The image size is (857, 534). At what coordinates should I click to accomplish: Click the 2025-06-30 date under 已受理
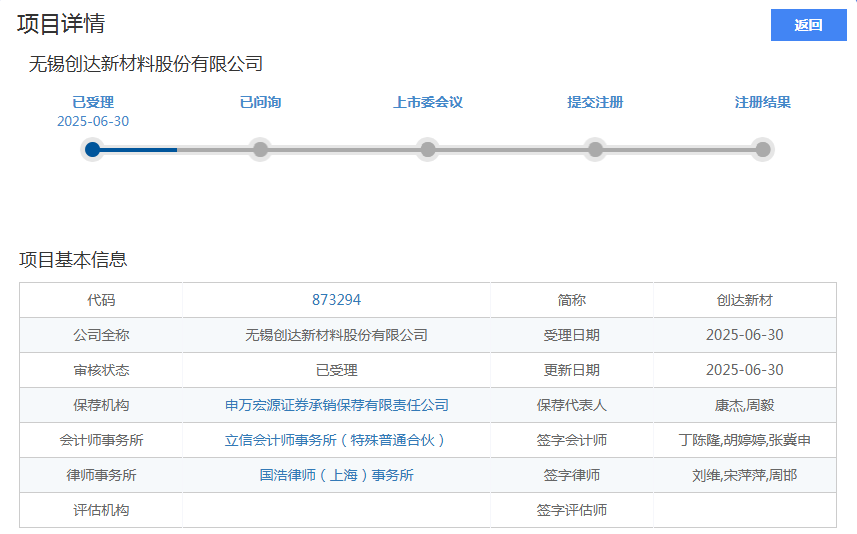pos(93,121)
